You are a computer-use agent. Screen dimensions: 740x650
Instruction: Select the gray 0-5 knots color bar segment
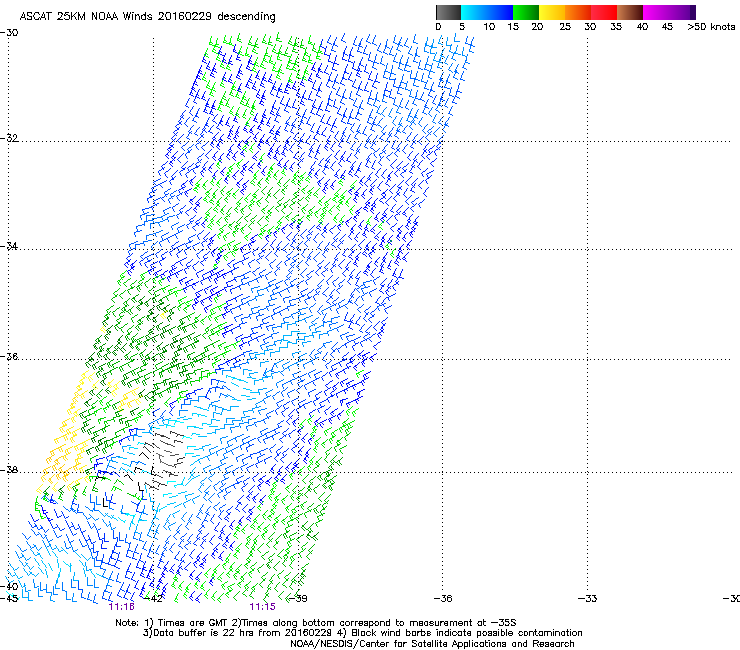448,12
